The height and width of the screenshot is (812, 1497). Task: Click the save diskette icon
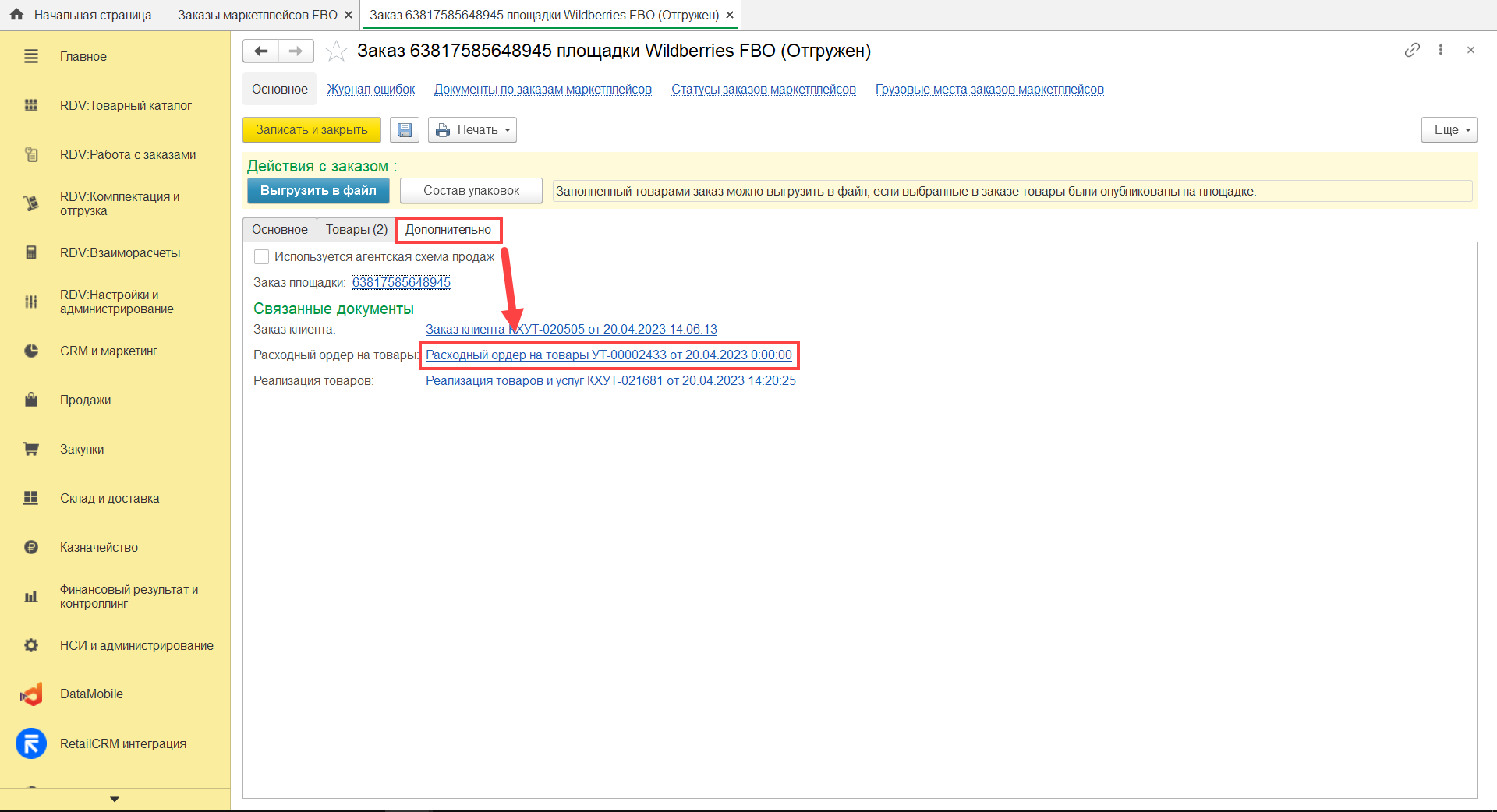pyautogui.click(x=405, y=130)
